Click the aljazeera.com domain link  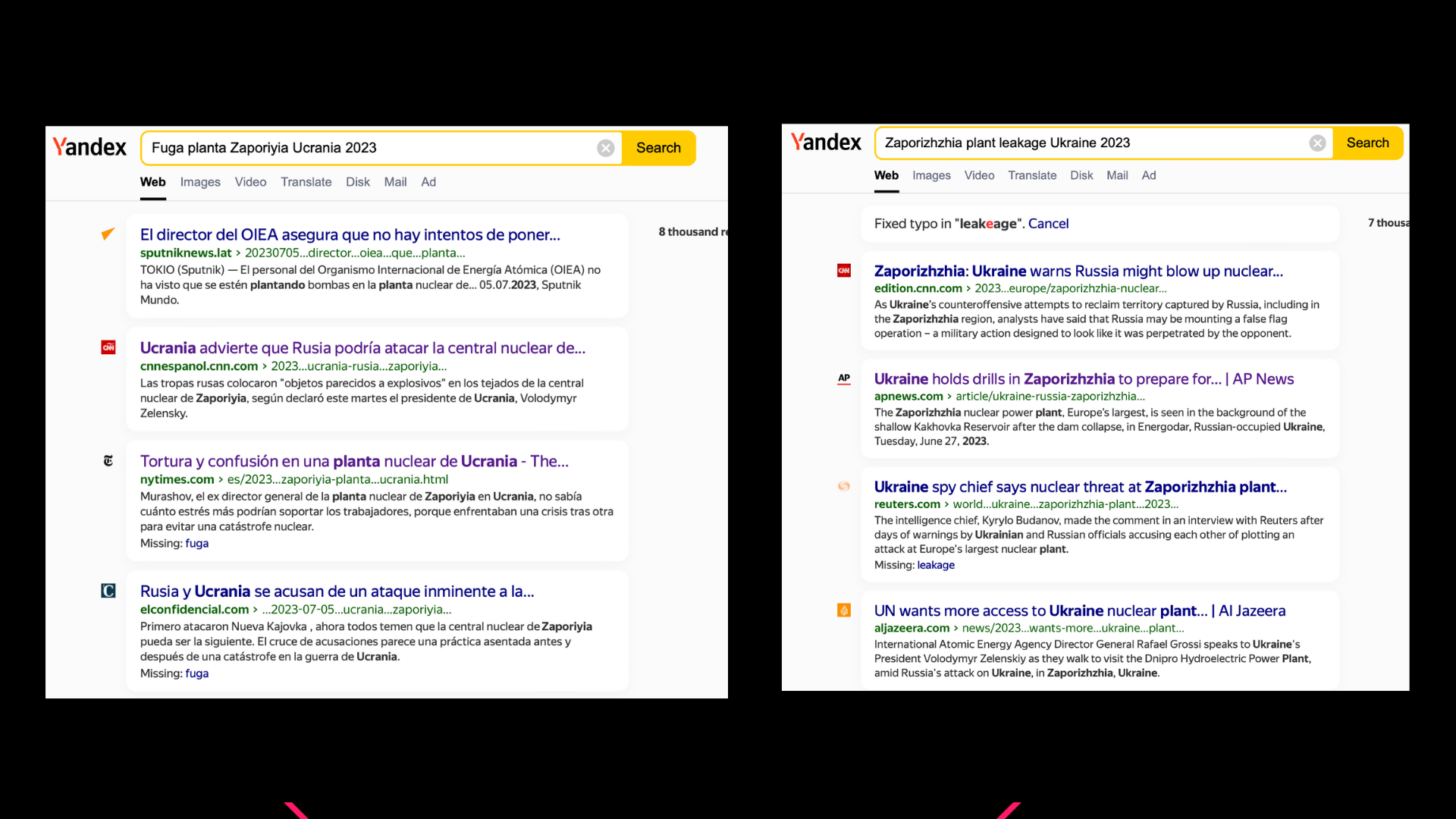tap(912, 628)
